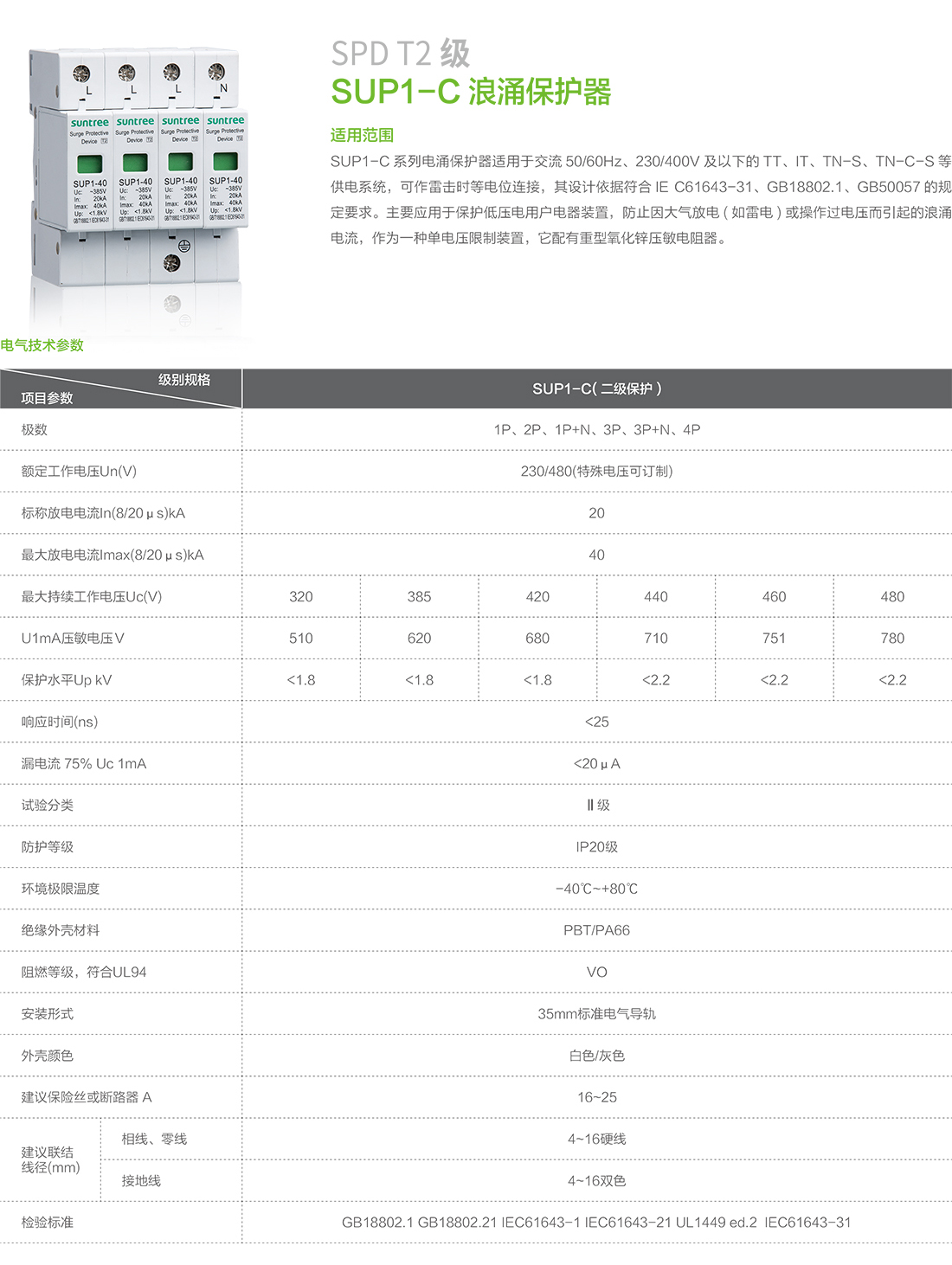Click the '白色/灰色' color value
The height and width of the screenshot is (1265, 952).
pyautogui.click(x=597, y=1056)
